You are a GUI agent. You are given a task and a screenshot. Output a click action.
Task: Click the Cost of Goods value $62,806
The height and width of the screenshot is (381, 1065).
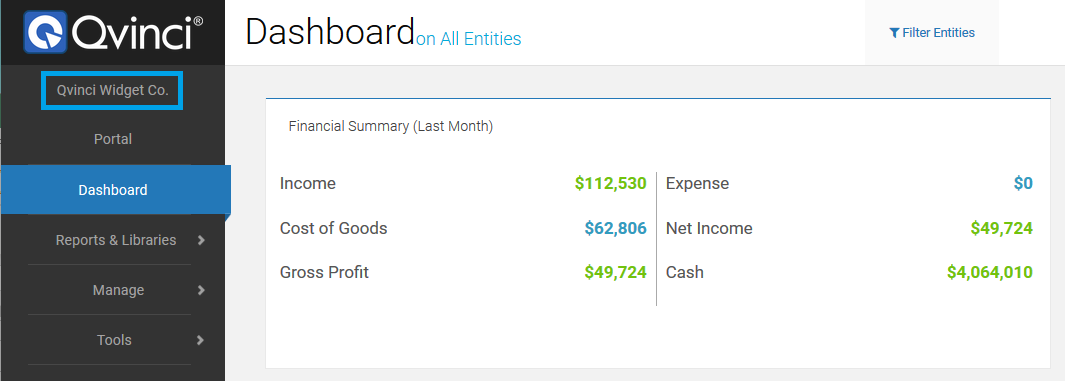tap(615, 228)
